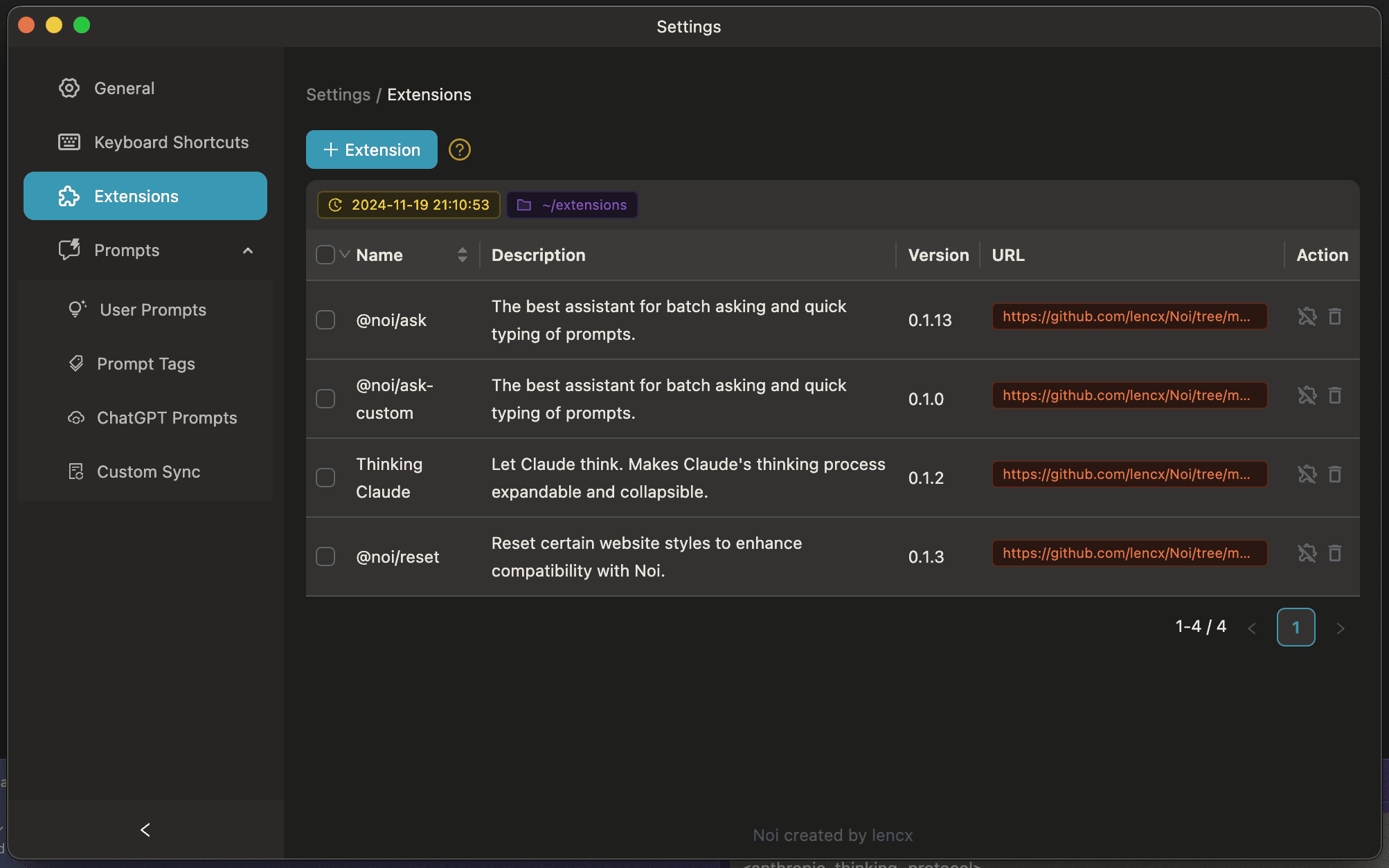Check the @noi/ask row checkbox

(325, 320)
